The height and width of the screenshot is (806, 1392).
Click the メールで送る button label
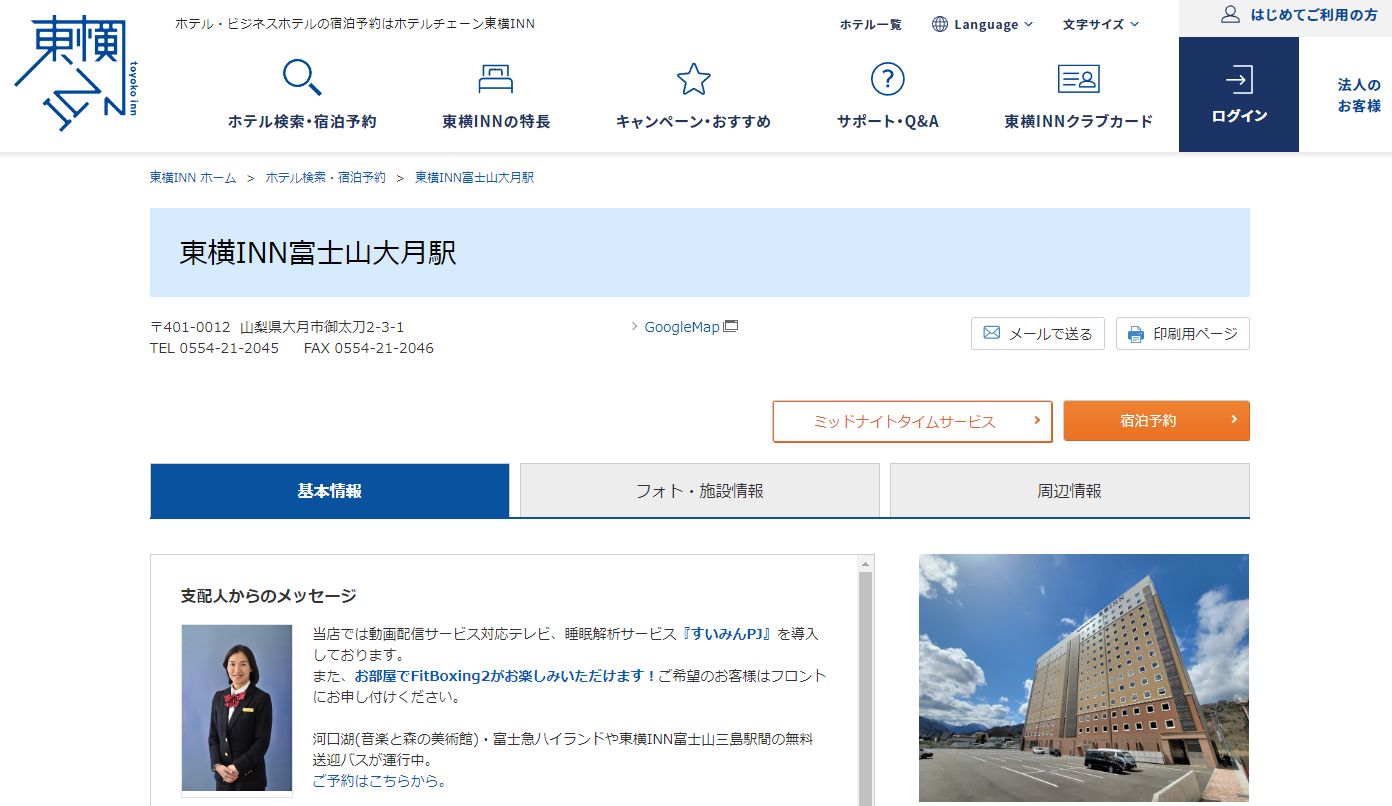coord(1050,334)
